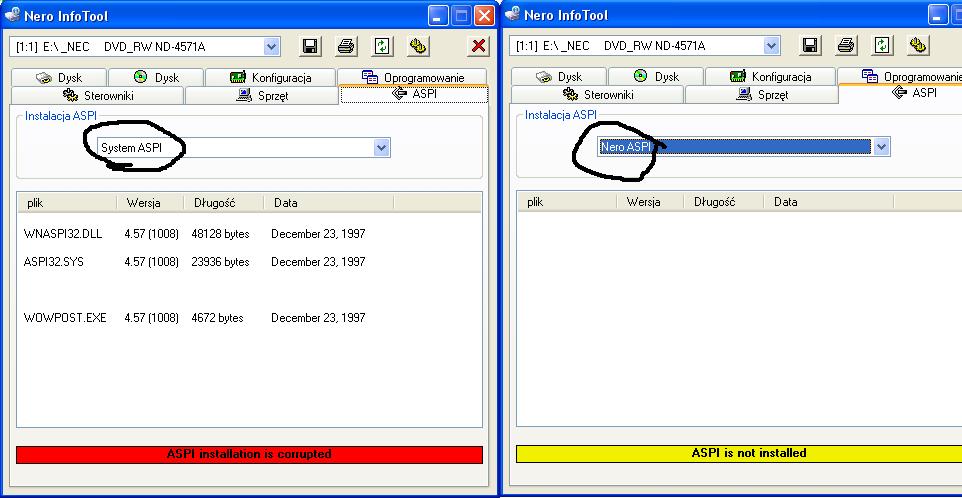Switch to Sterowniki tab in right window
This screenshot has width=962, height=498.
pos(598,94)
